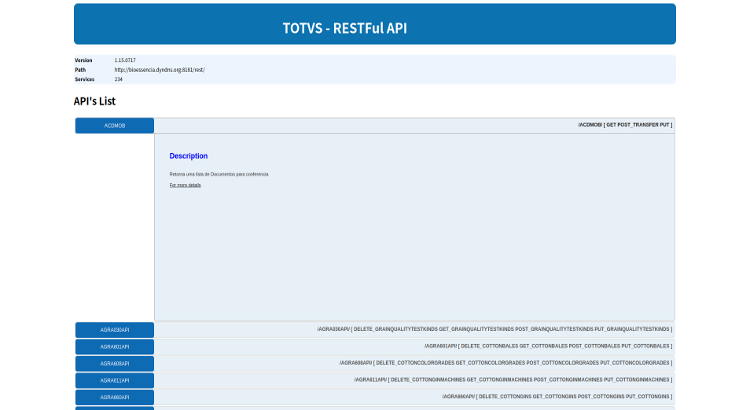The width and height of the screenshot is (750, 410).
Task: Select the COTTONGINS methods row
Action: pyautogui.click(x=414, y=397)
